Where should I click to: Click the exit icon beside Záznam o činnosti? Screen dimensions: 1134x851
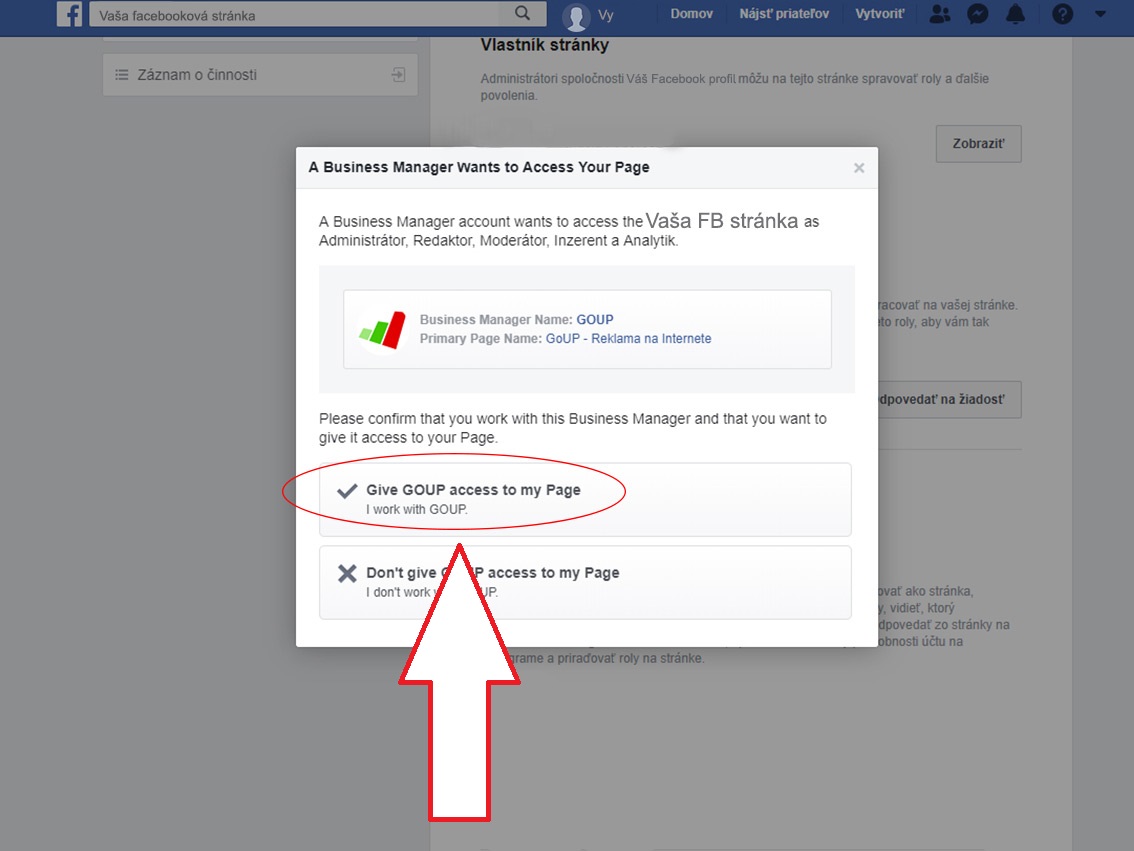pyautogui.click(x=398, y=74)
